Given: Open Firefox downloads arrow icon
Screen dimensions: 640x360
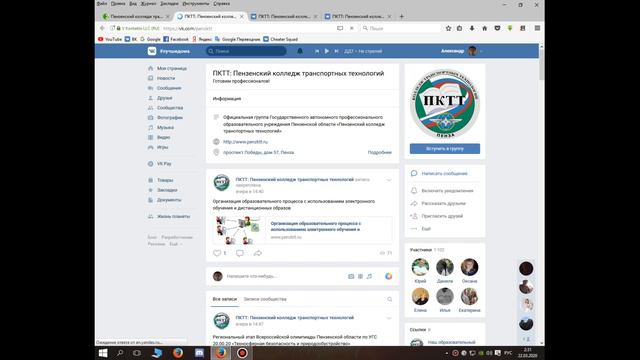Looking at the screenshot, I should coord(472,28).
